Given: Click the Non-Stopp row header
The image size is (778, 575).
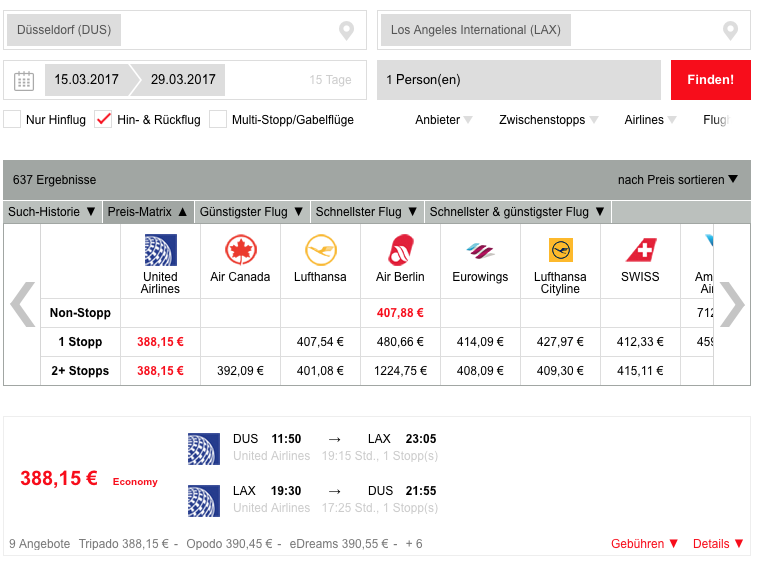Looking at the screenshot, I should pyautogui.click(x=80, y=313).
